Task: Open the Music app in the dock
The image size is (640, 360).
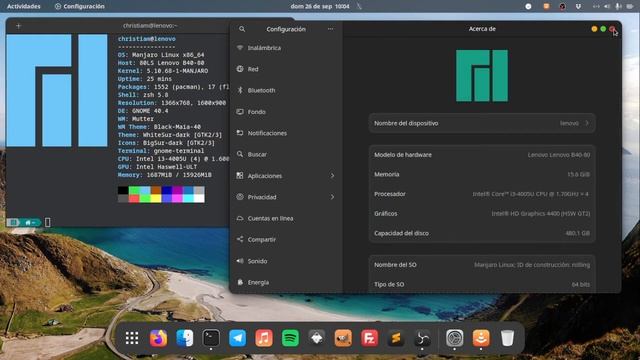Action: 264,338
